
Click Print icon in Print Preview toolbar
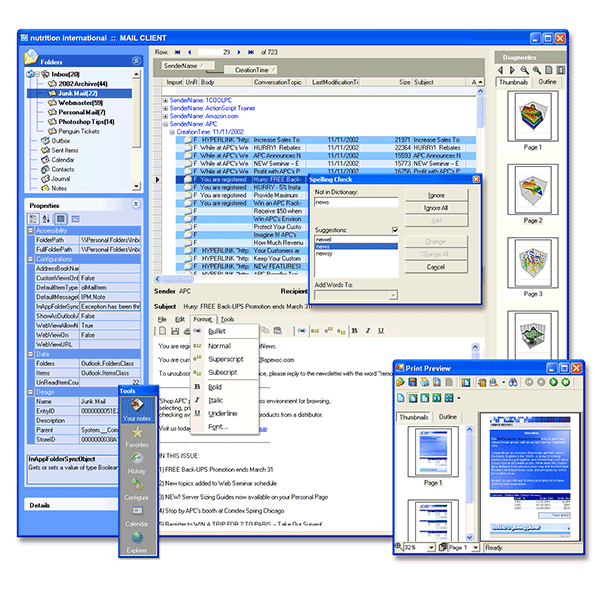[424, 382]
